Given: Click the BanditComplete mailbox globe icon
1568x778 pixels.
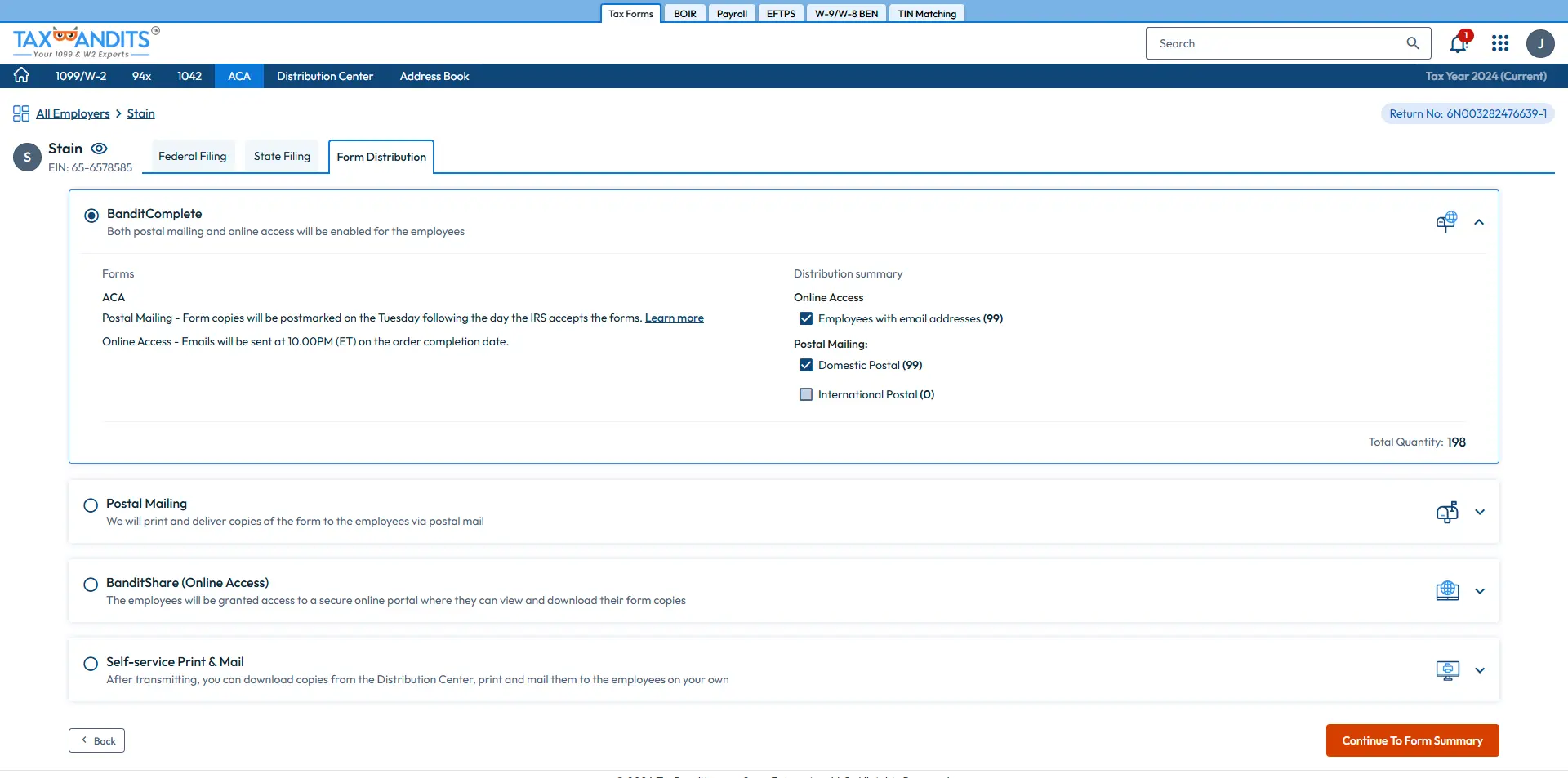Looking at the screenshot, I should (1446, 221).
